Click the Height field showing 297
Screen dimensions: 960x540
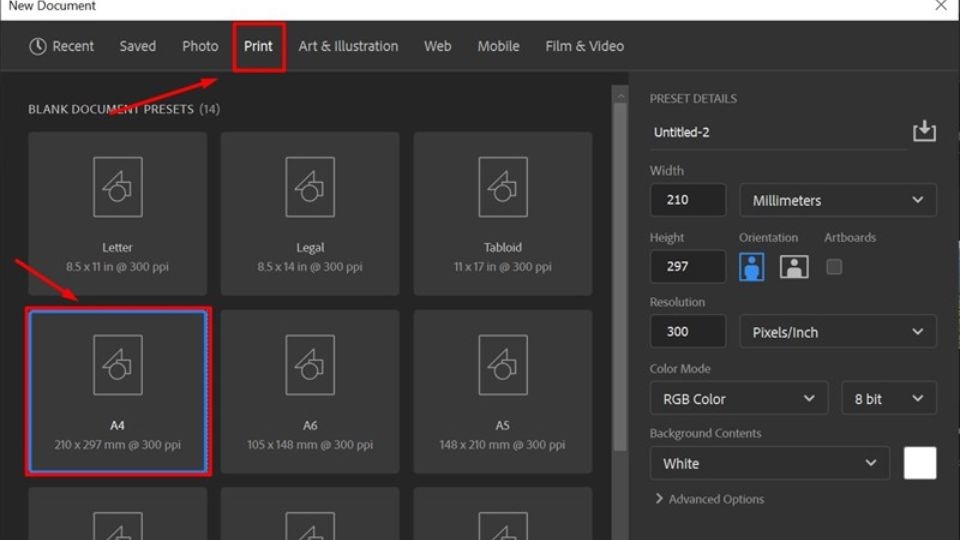[x=688, y=266]
